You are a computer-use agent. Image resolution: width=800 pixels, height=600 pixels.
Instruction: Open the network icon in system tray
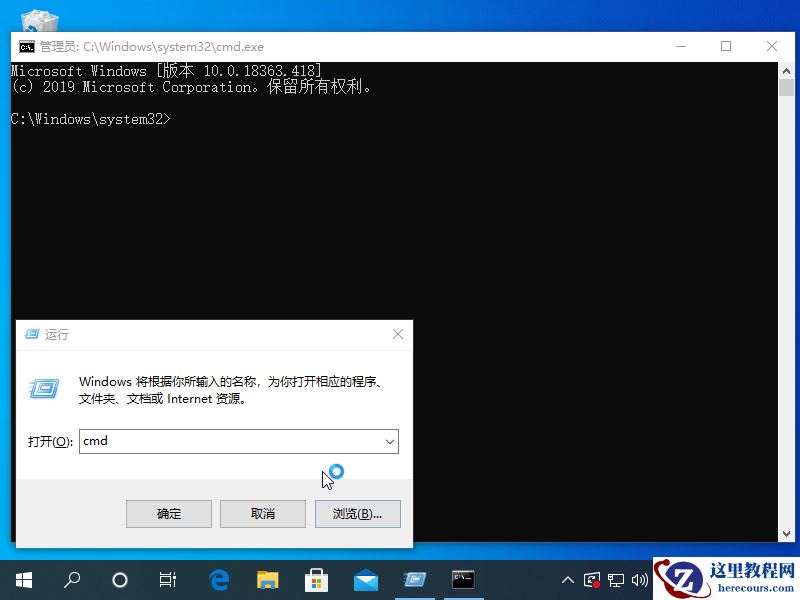(x=618, y=579)
